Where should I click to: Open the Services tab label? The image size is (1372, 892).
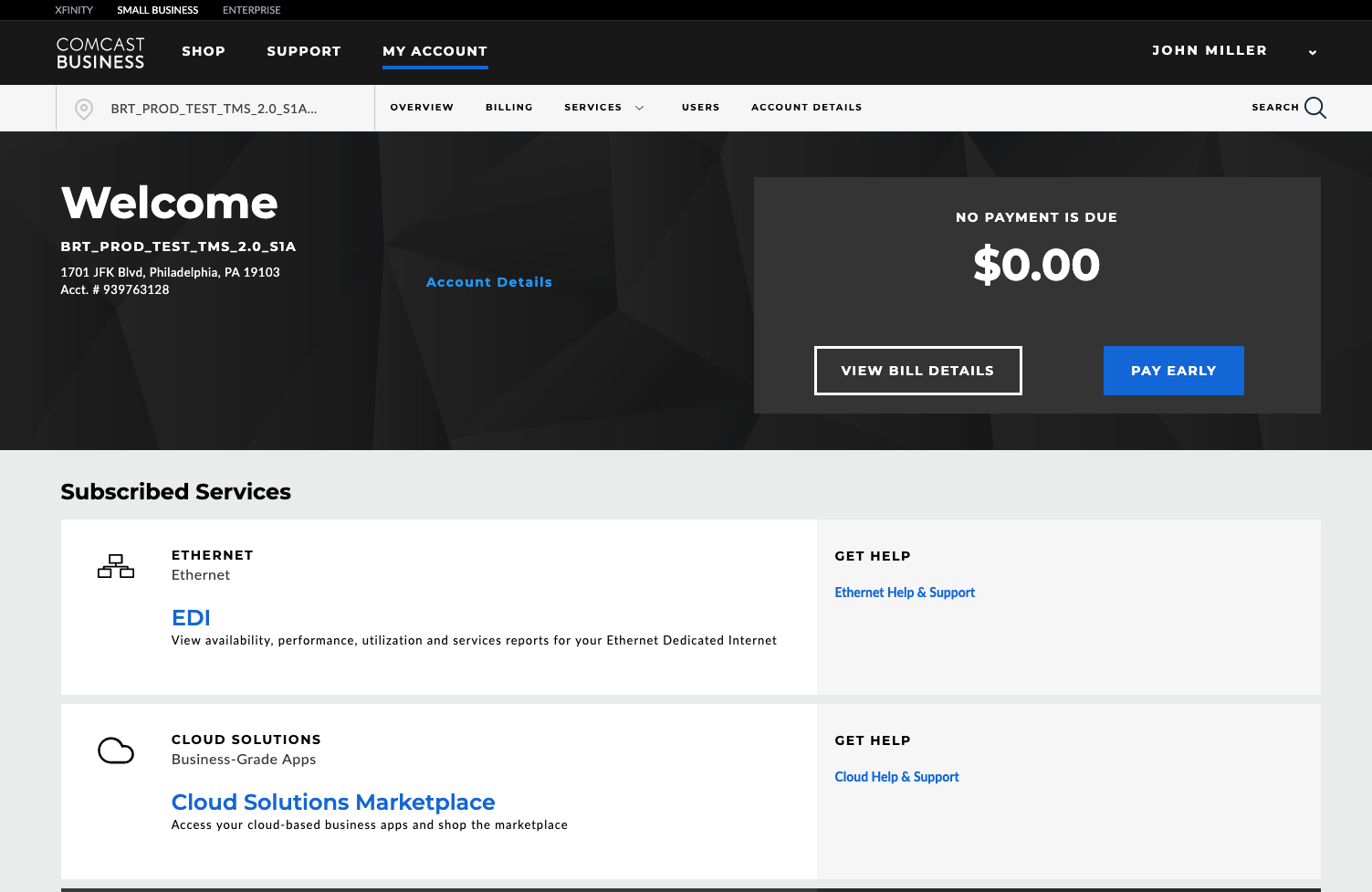tap(593, 108)
